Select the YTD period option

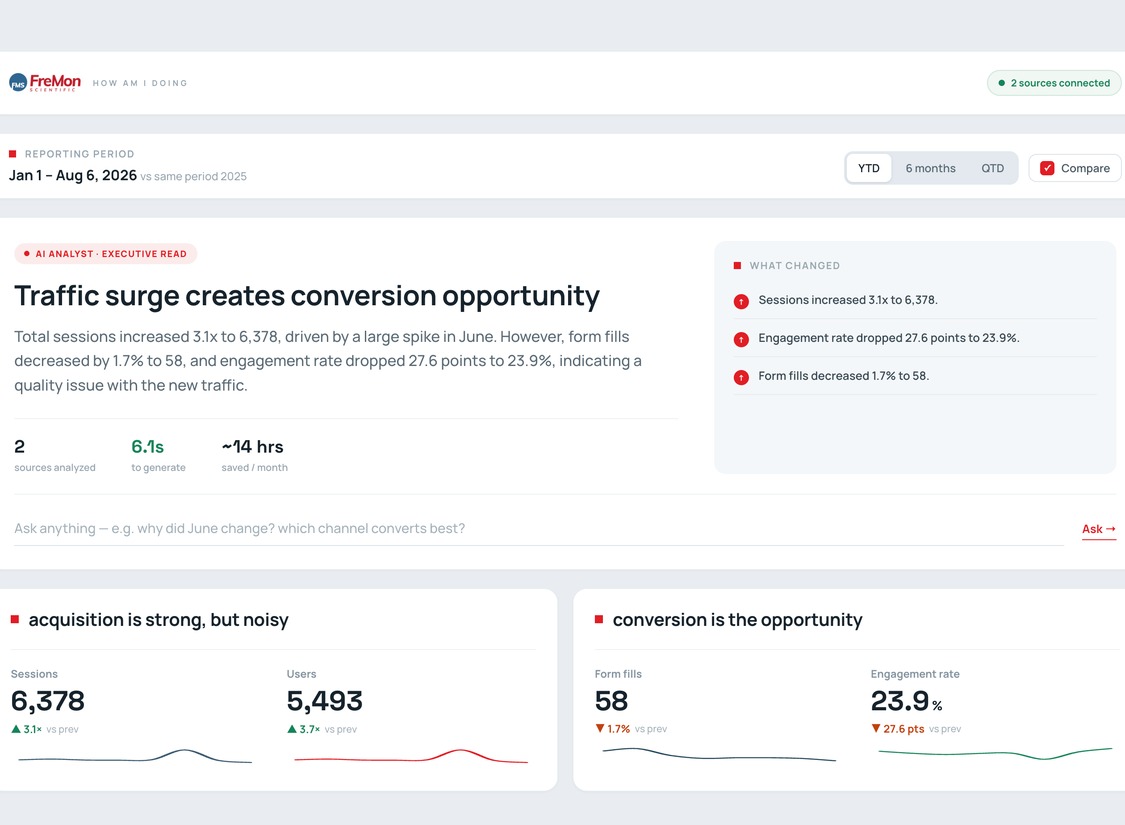click(869, 168)
